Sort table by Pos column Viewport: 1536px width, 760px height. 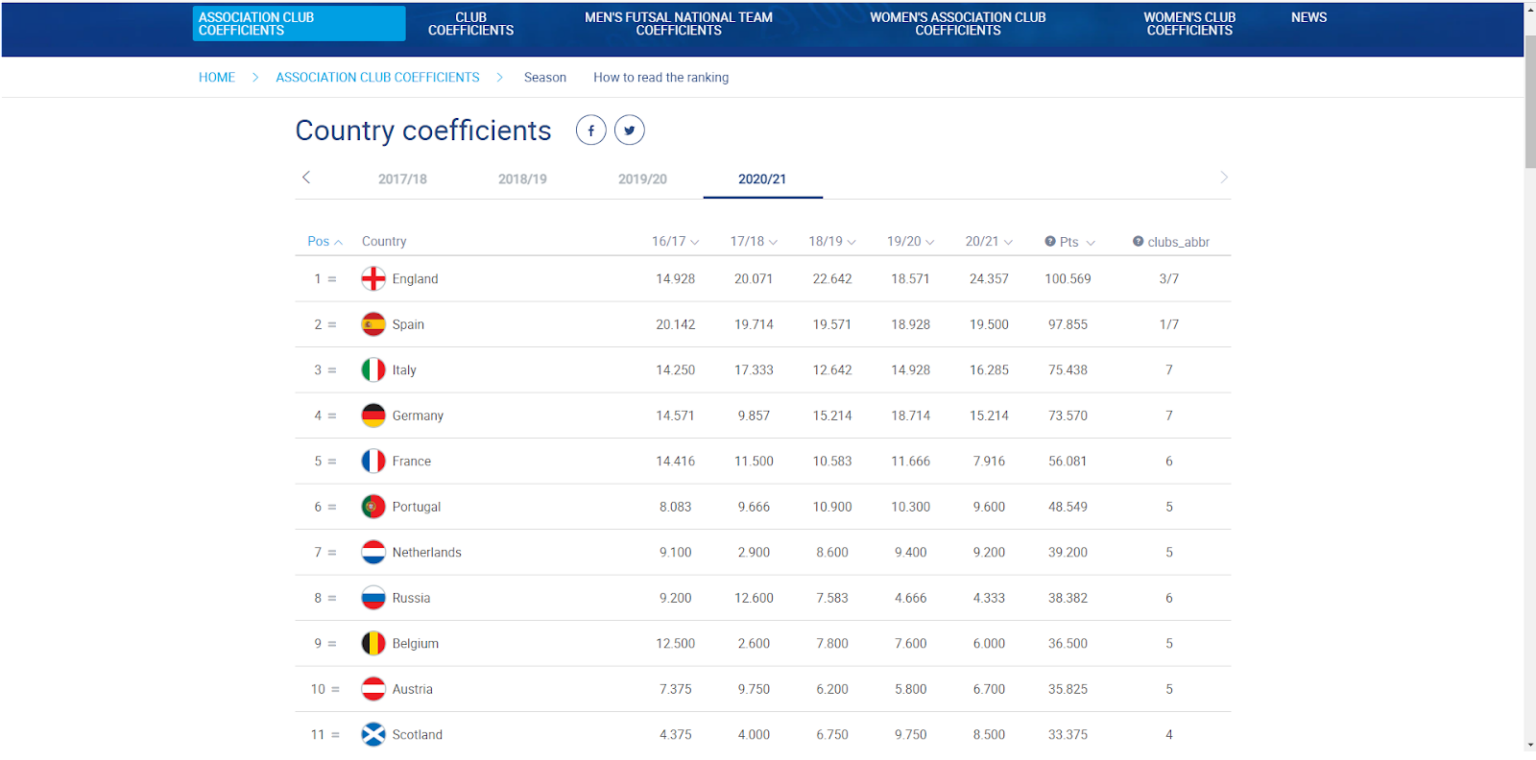point(325,241)
